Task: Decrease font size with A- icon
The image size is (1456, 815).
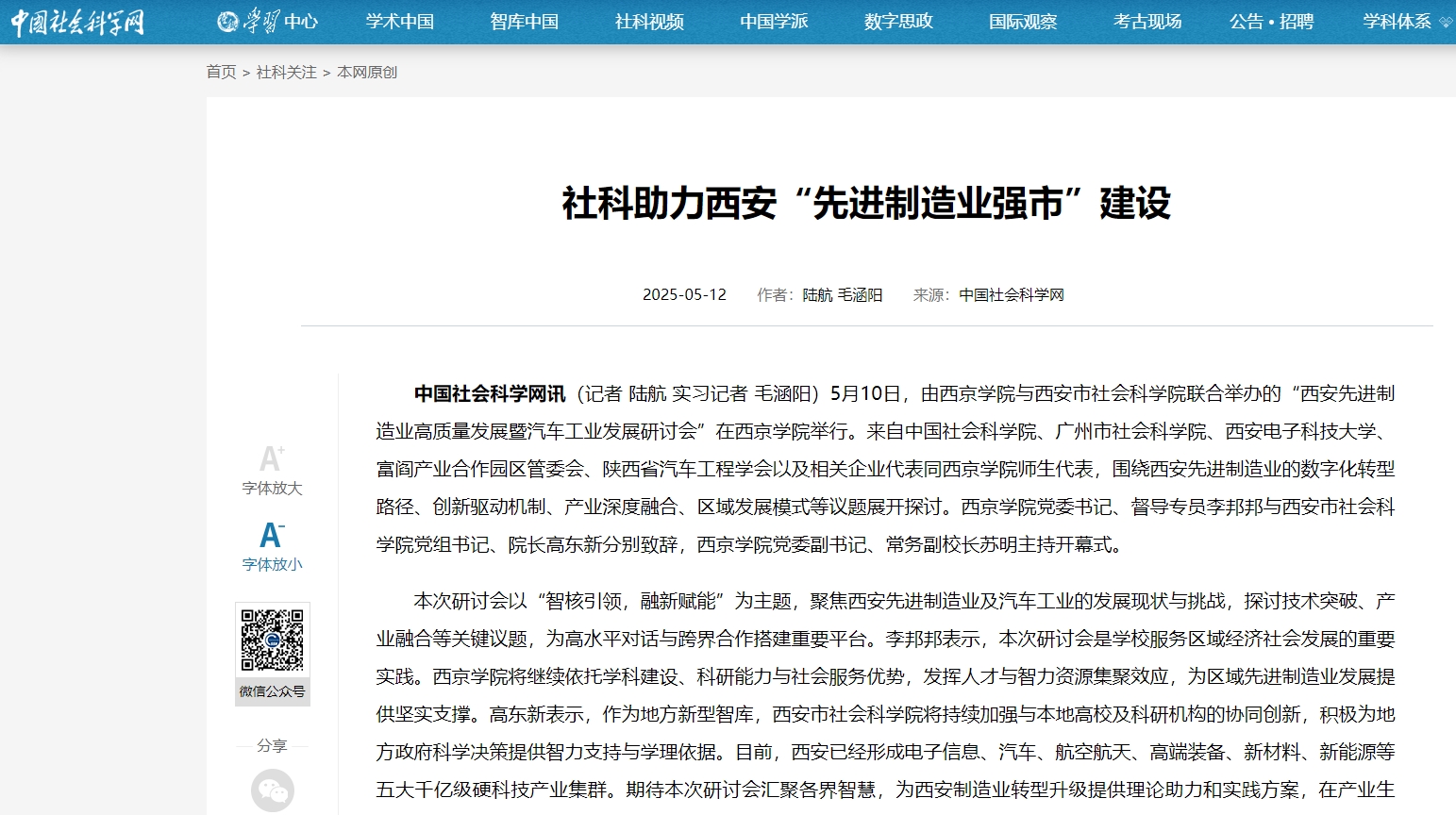Action: 272,535
